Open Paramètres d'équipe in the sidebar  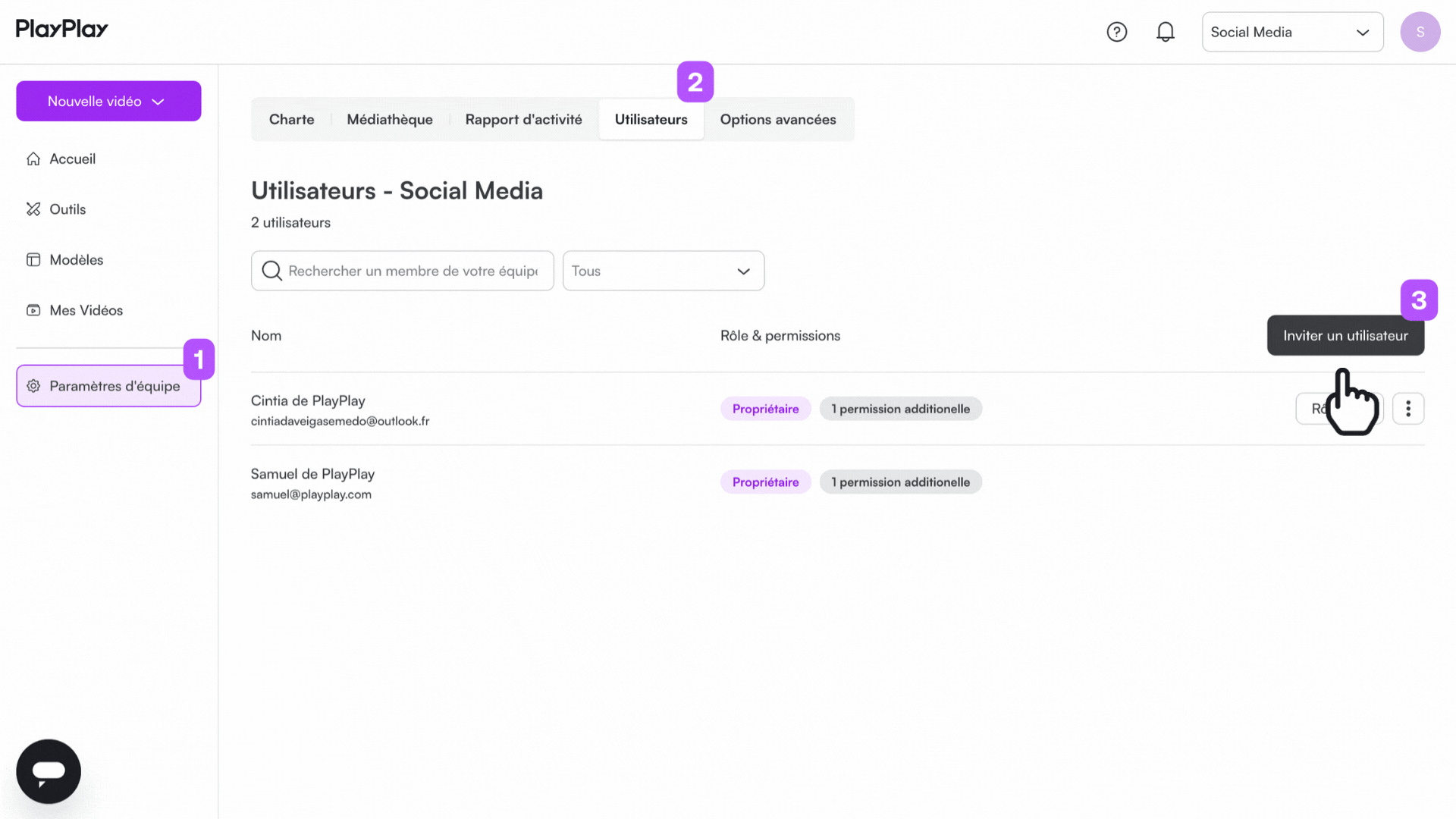(108, 386)
